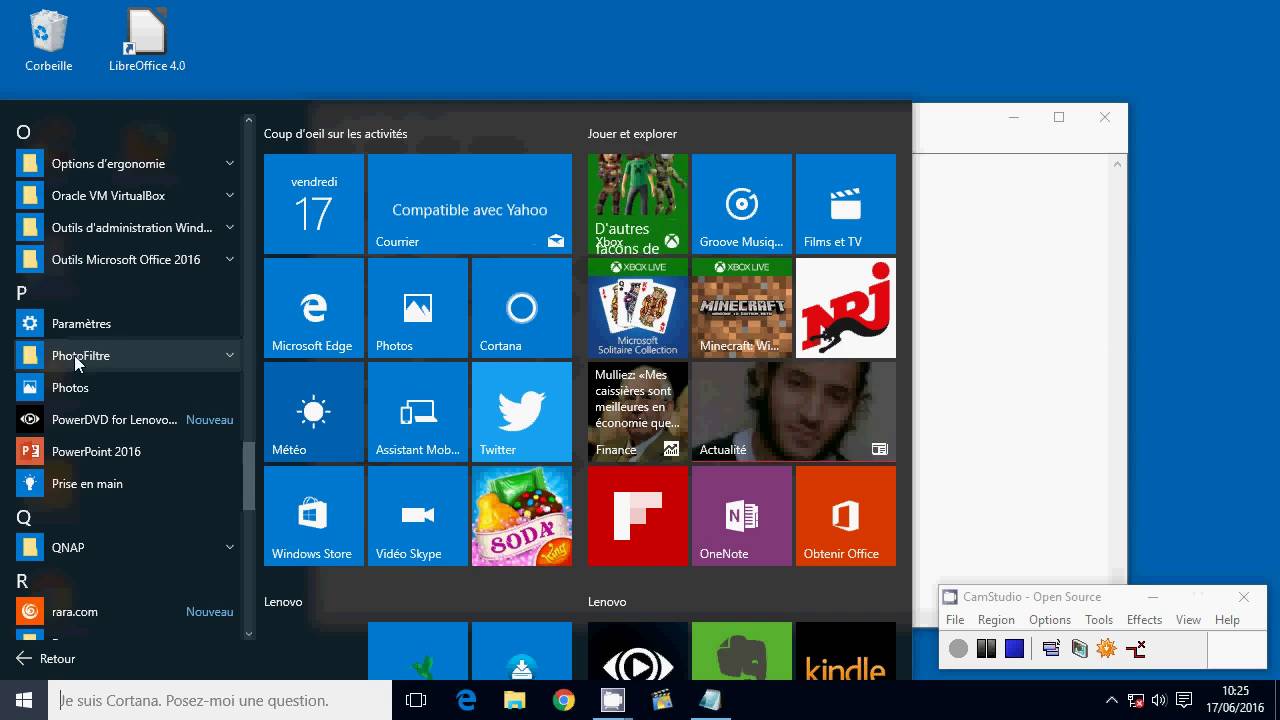Open Paramètres from the app list

point(127,324)
